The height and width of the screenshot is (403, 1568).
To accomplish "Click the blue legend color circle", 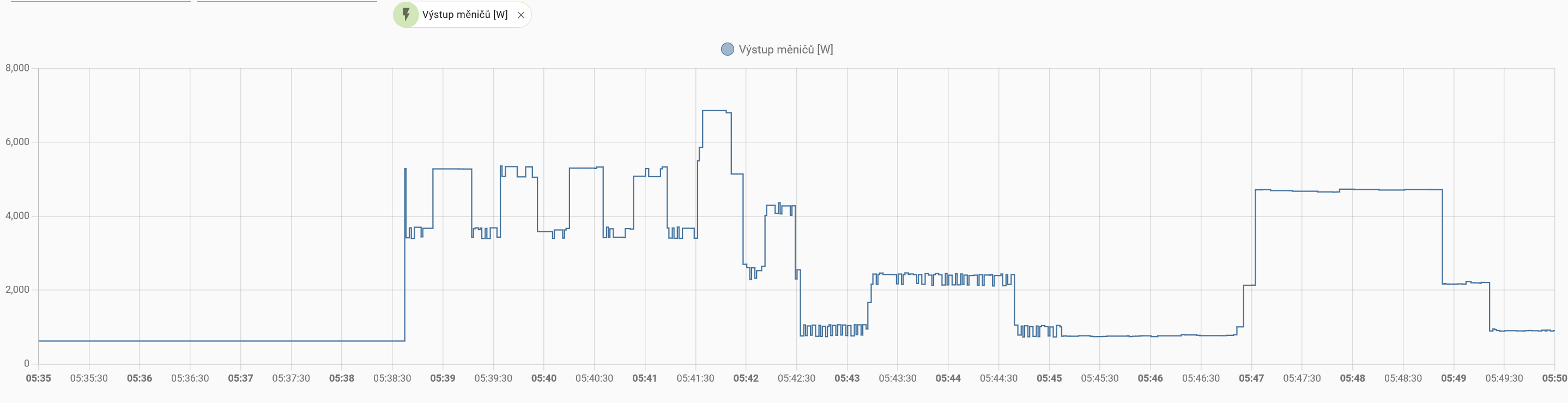I will coord(727,49).
